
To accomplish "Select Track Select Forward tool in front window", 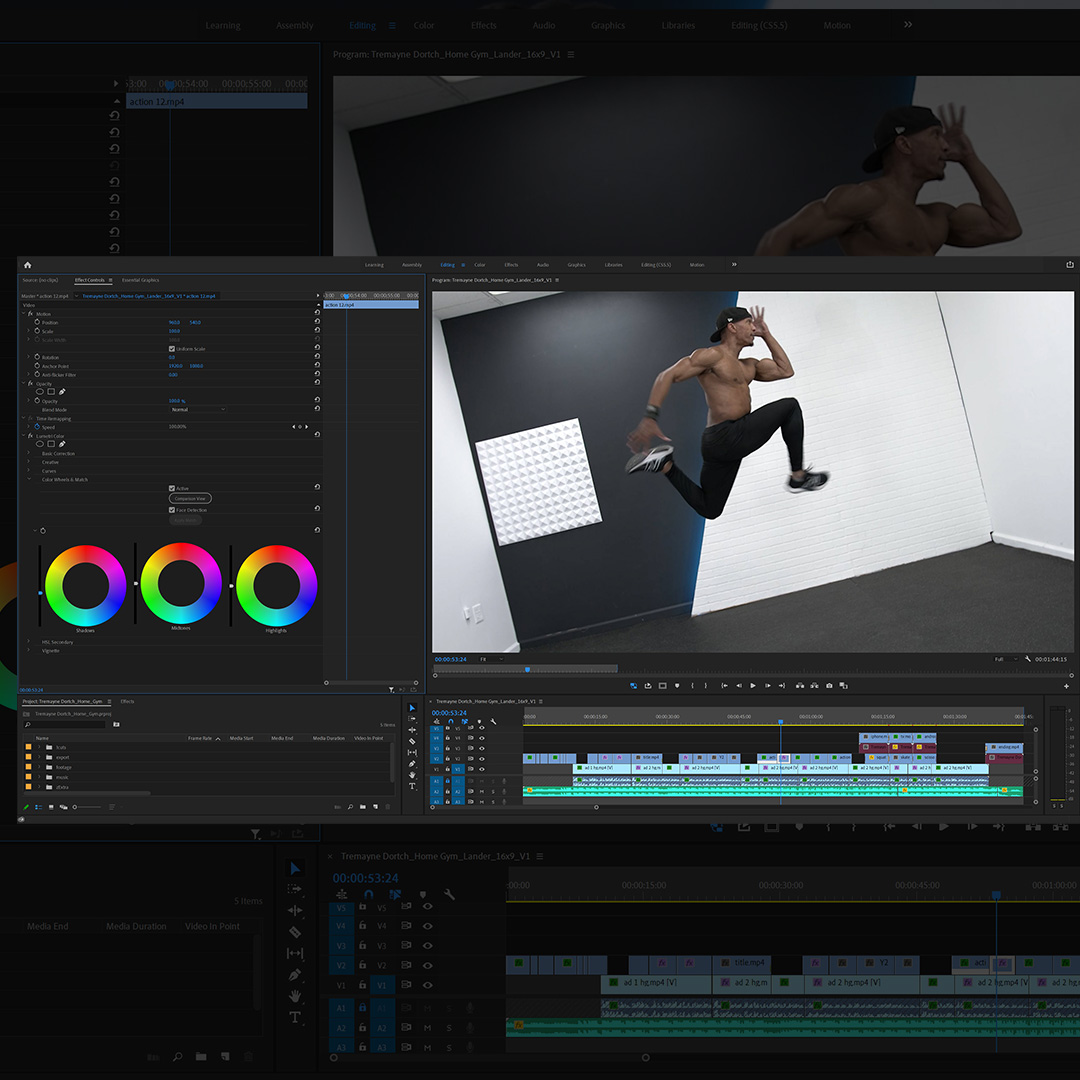I will 412,718.
